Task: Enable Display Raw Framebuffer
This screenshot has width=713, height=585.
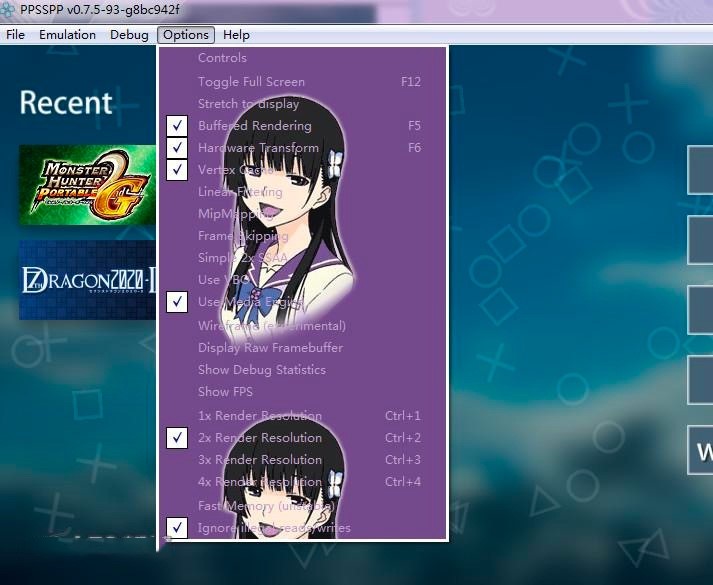Action: point(302,348)
